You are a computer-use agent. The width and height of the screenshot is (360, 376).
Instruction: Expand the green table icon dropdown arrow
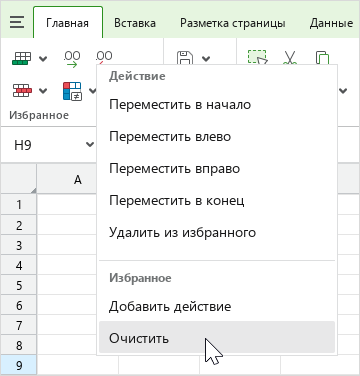(x=43, y=59)
